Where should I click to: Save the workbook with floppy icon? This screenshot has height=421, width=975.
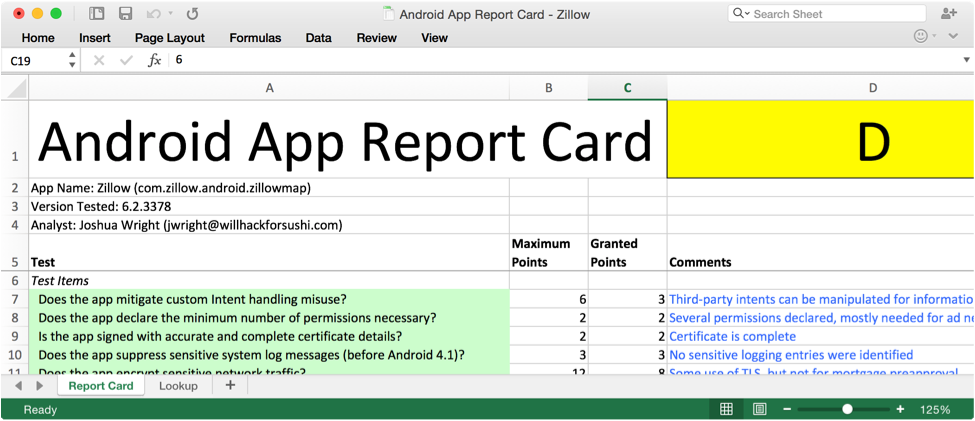pos(125,14)
